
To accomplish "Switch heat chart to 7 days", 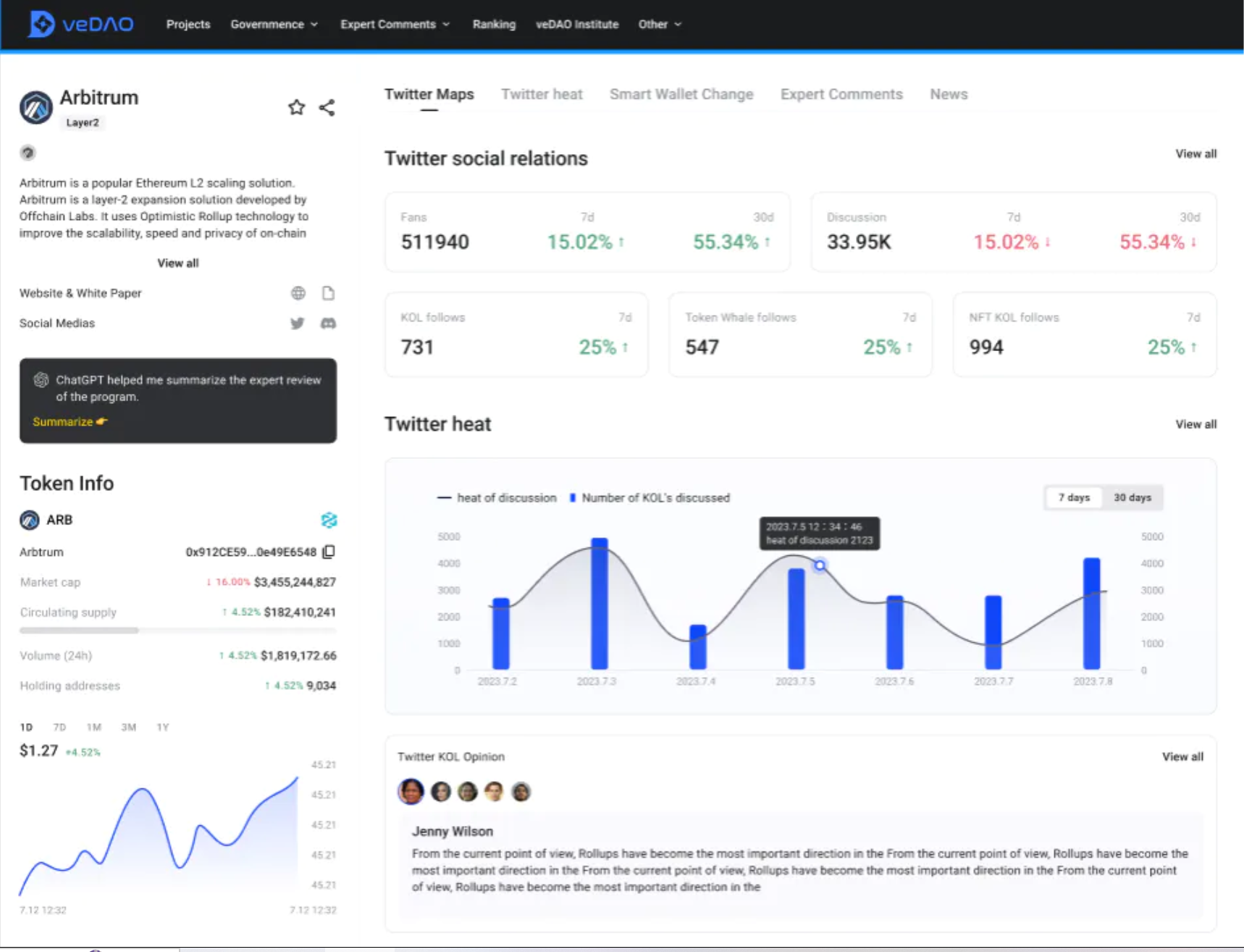I will 1074,497.
